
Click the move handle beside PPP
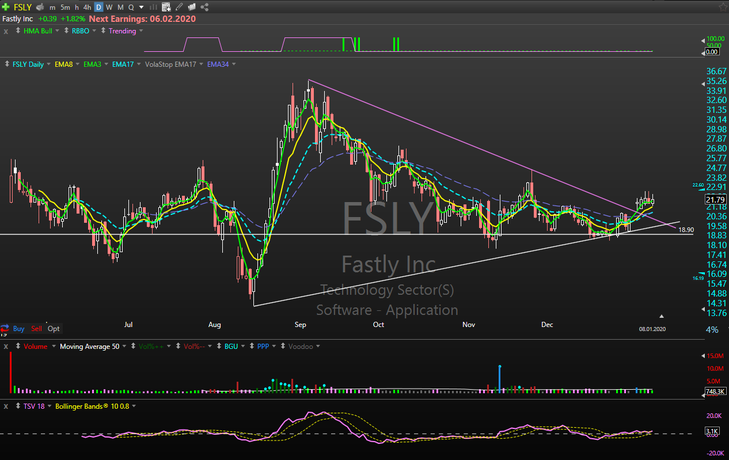pyautogui.click(x=252, y=346)
